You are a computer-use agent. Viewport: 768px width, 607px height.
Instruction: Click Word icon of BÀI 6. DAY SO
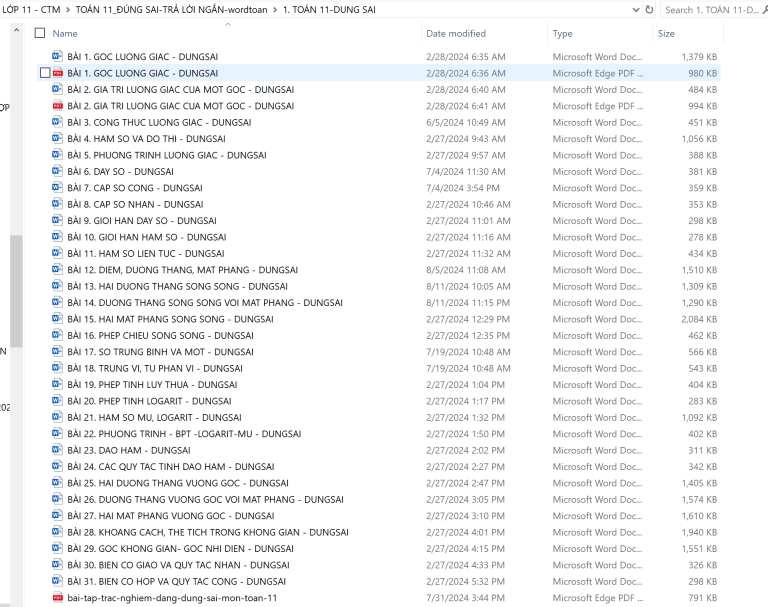point(57,170)
